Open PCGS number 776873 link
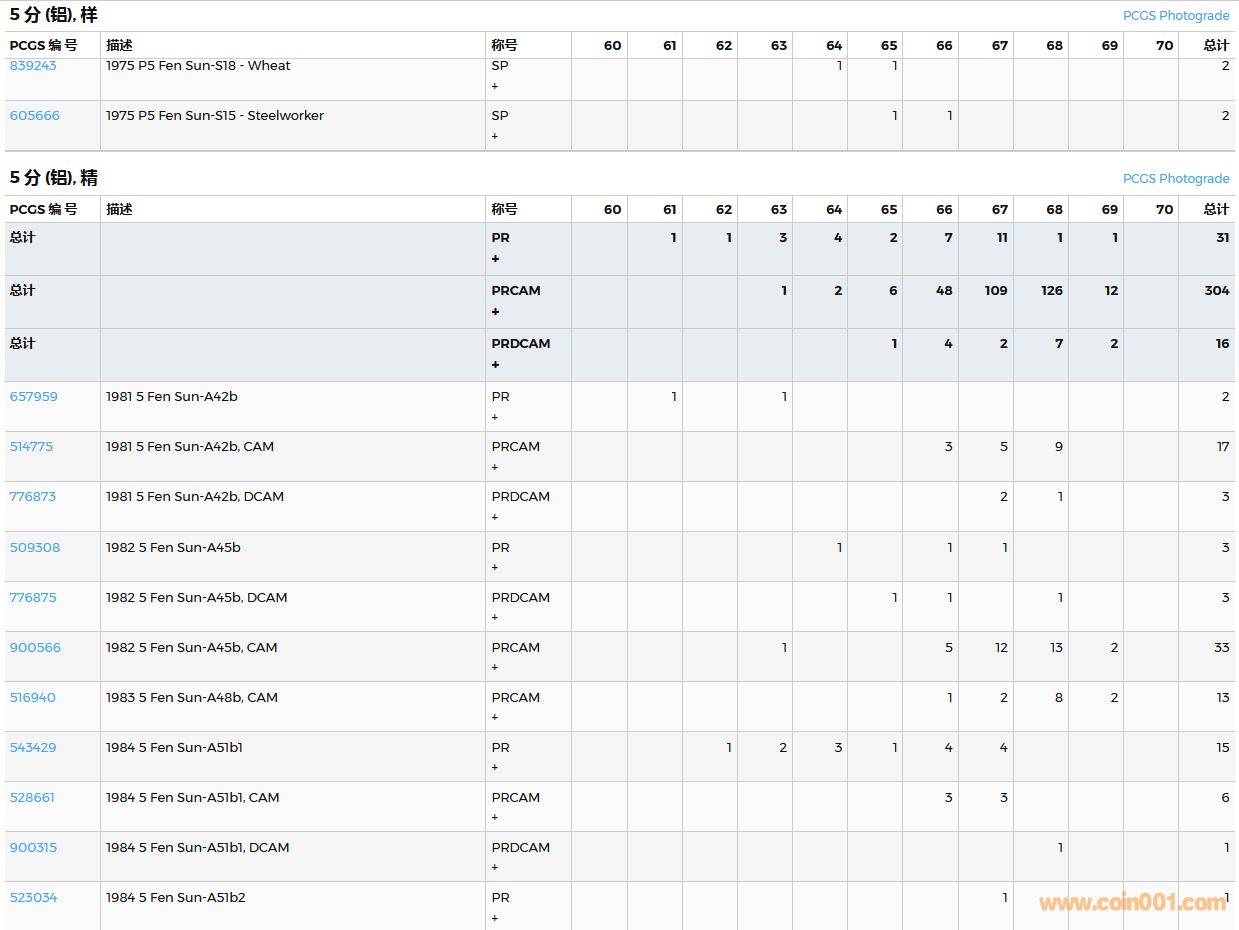 click(33, 497)
